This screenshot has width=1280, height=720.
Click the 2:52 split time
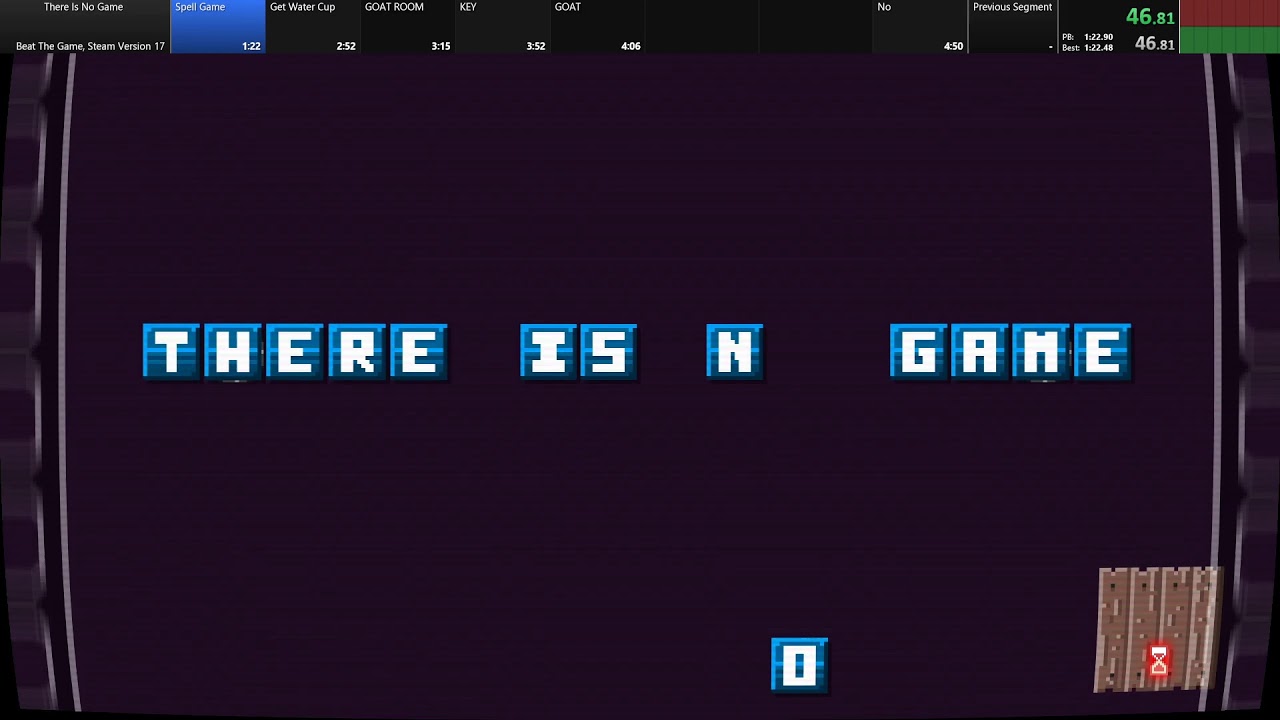346,46
